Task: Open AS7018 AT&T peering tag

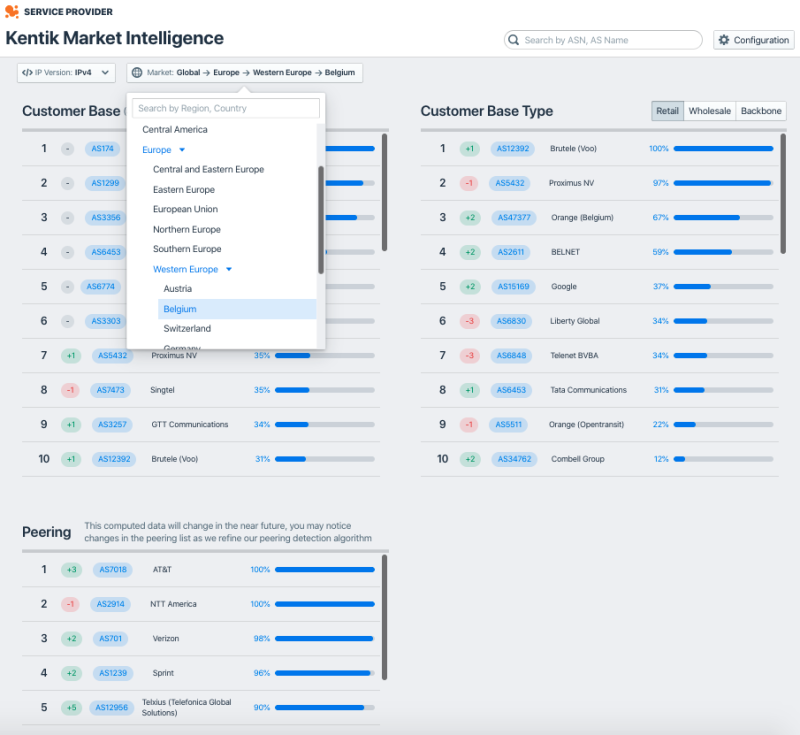Action: [x=113, y=570]
